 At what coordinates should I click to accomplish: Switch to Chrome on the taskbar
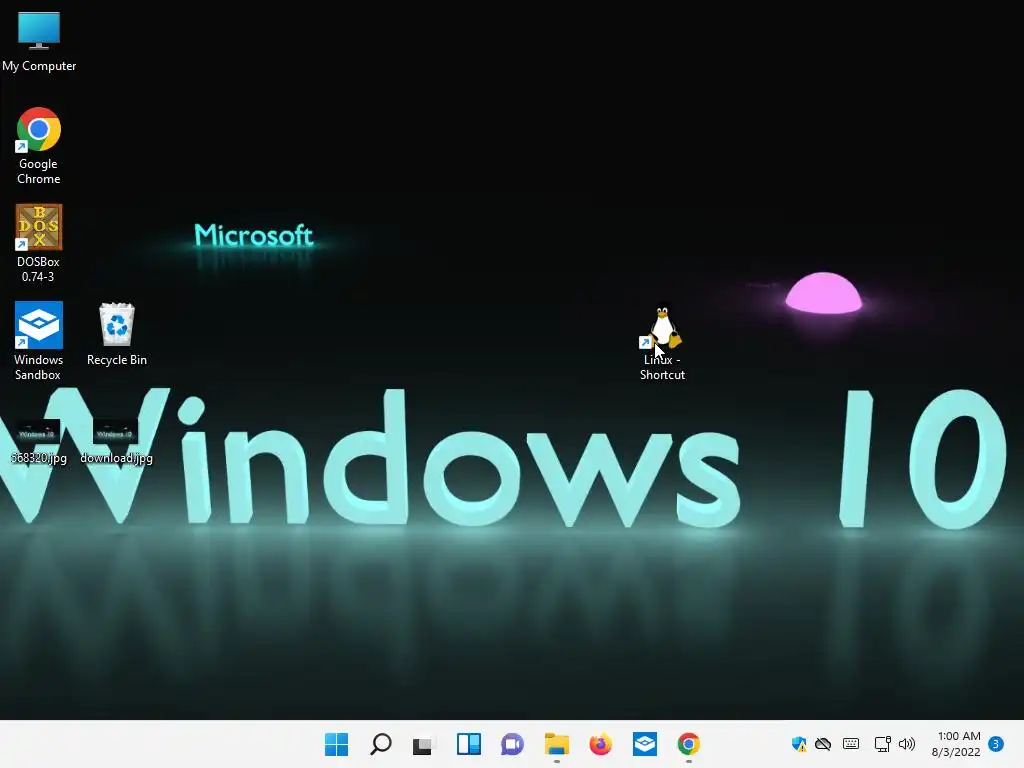point(688,744)
